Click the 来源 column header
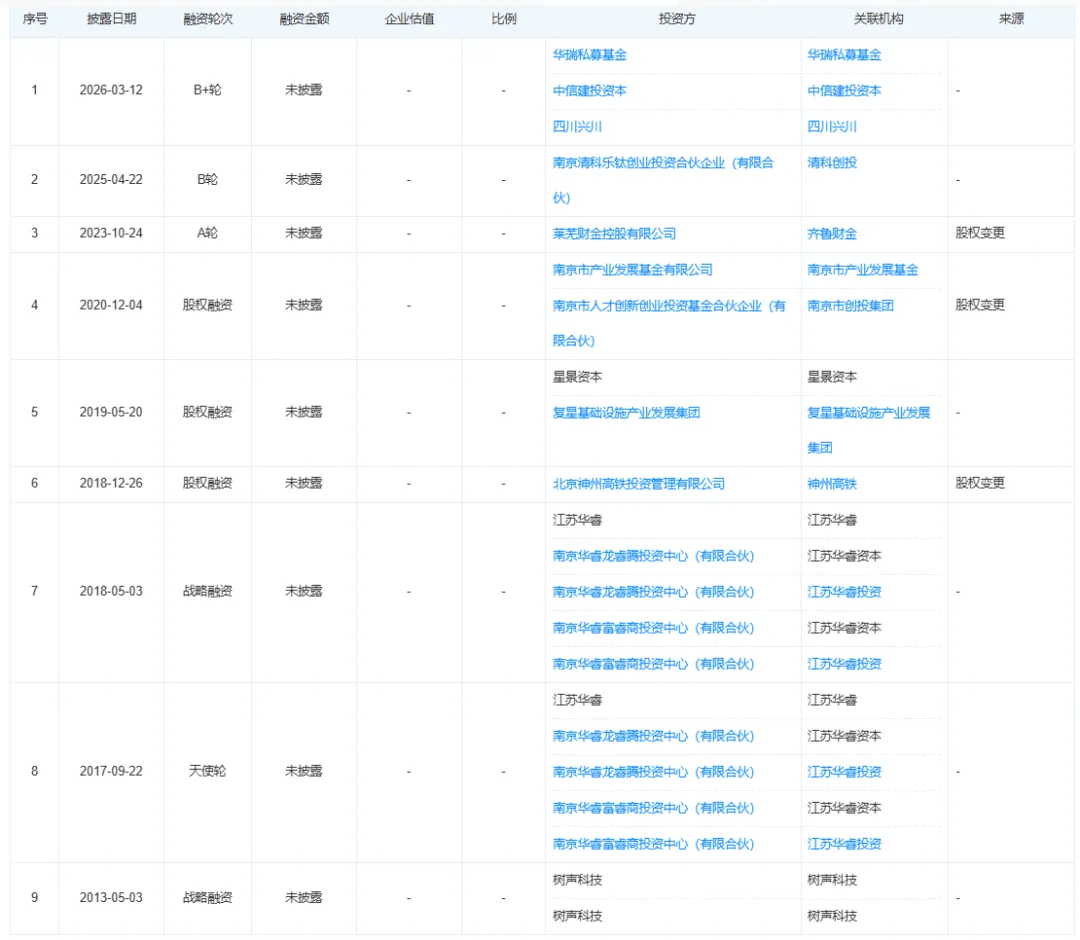The width and height of the screenshot is (1080, 940). (1011, 19)
